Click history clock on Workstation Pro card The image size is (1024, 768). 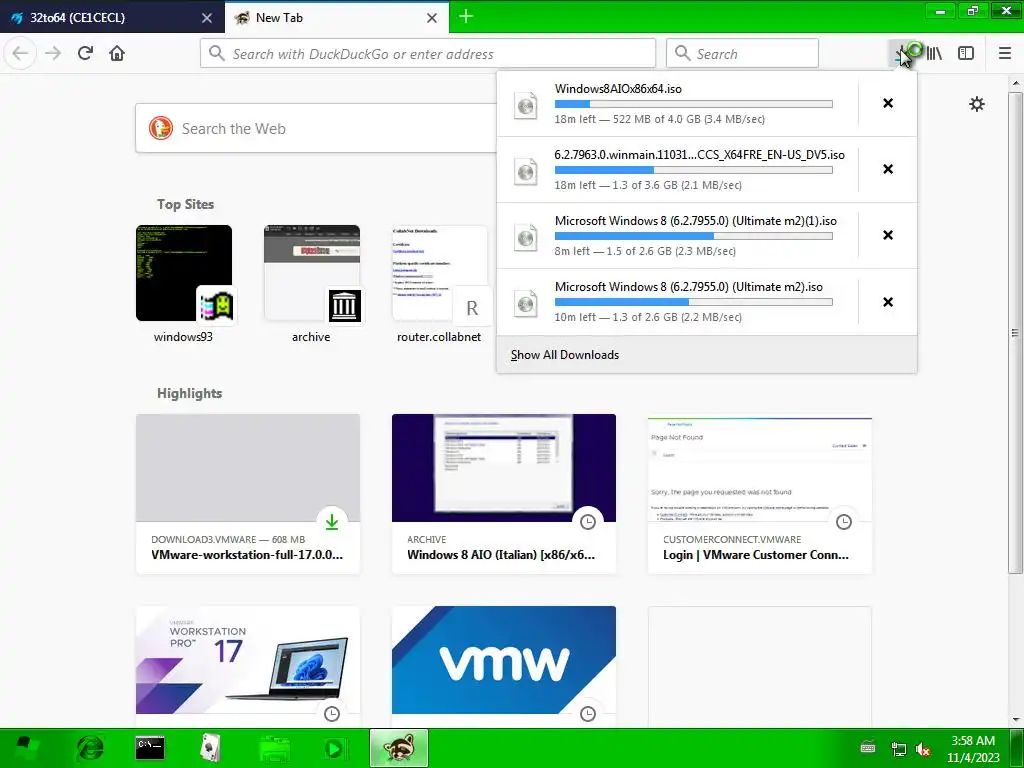(332, 713)
